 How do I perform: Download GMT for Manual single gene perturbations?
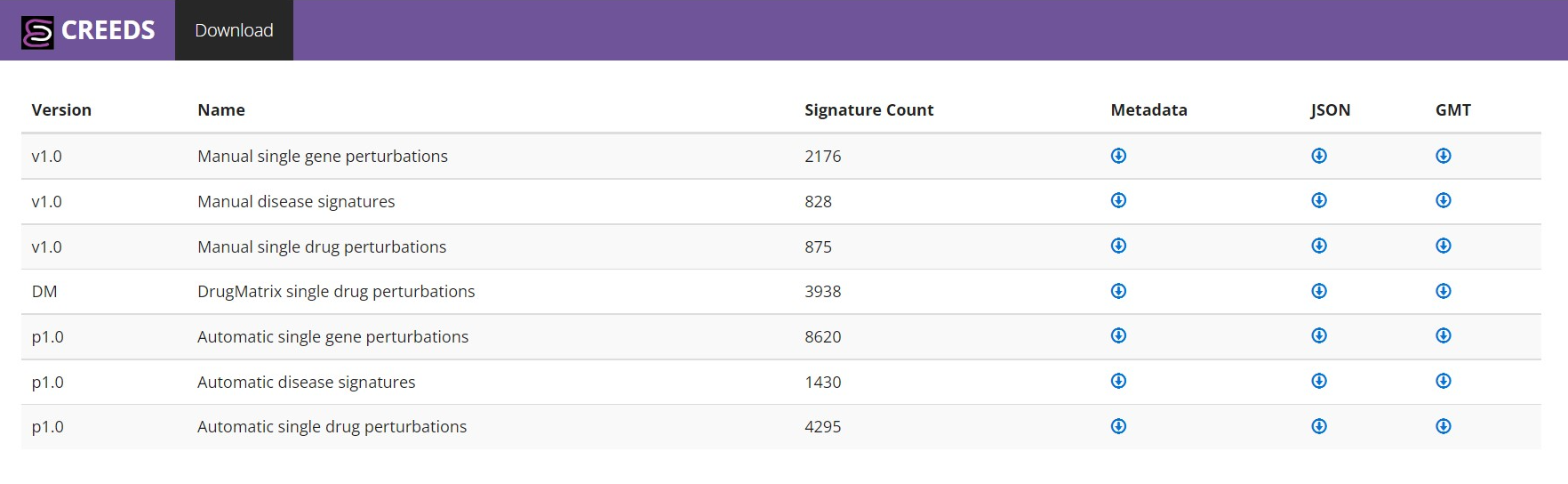(x=1444, y=156)
